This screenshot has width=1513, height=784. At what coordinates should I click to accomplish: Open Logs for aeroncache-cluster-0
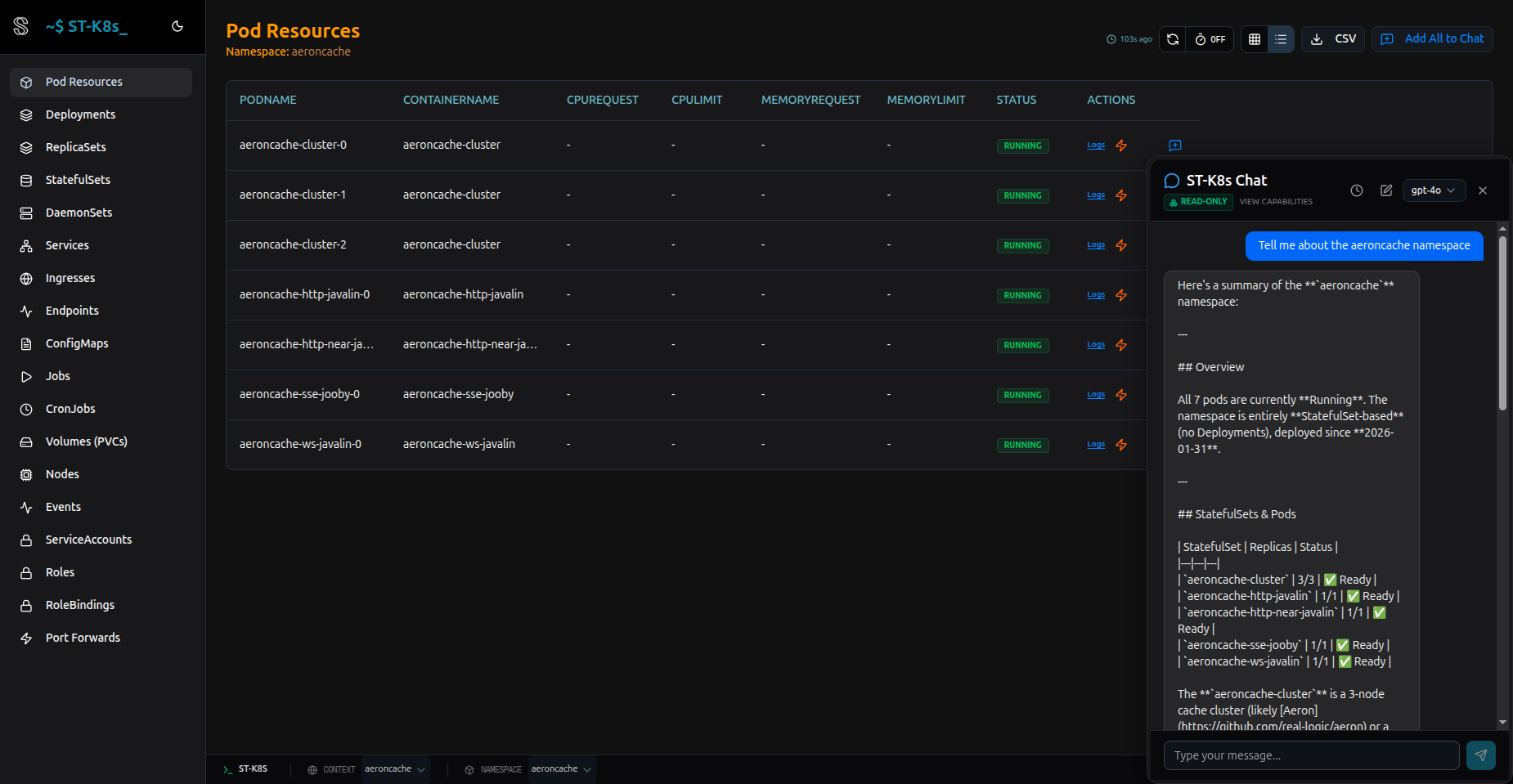(x=1096, y=146)
